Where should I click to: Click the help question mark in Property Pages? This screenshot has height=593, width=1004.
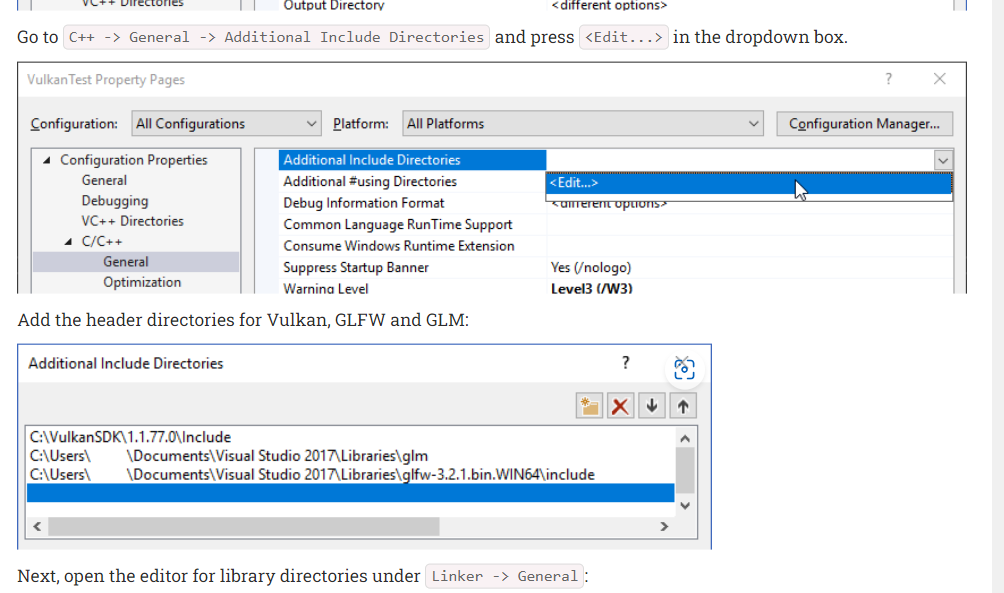coord(888,79)
